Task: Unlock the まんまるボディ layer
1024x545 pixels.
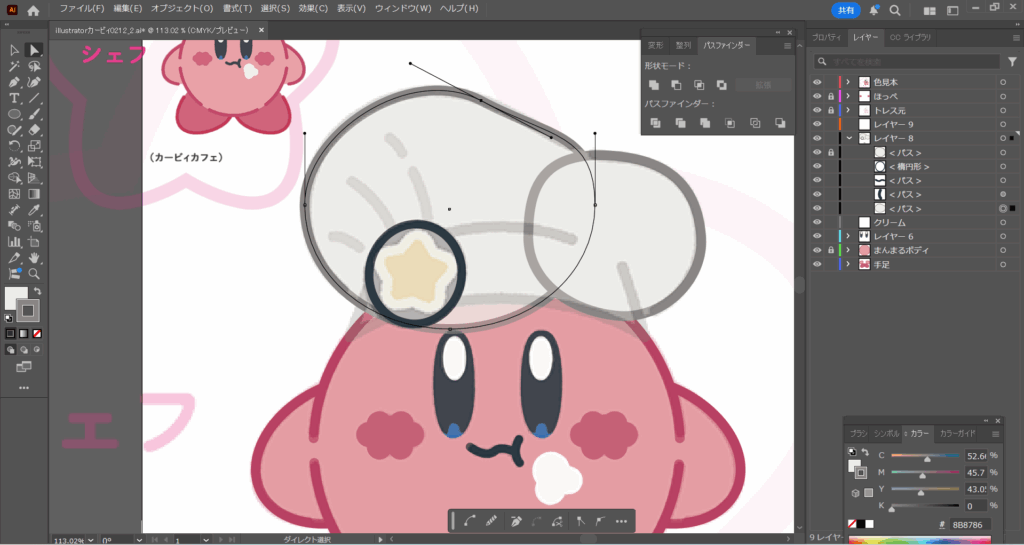Action: pos(830,250)
